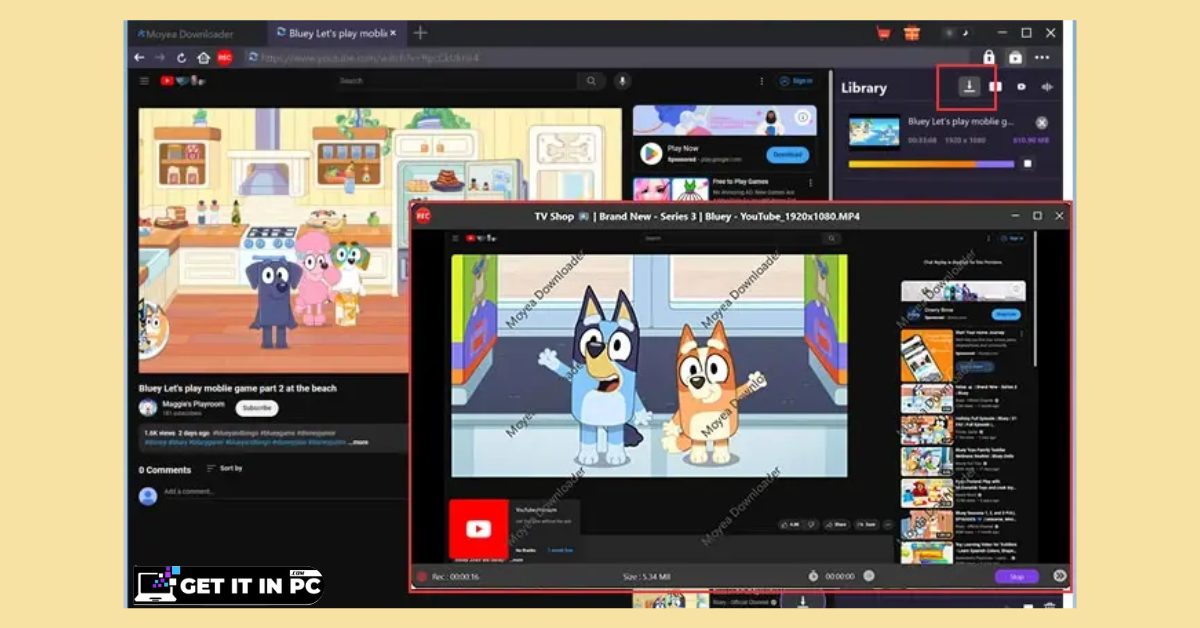The height and width of the screenshot is (628, 1200).
Task: Click the round icon after timer value
Action: tap(869, 576)
